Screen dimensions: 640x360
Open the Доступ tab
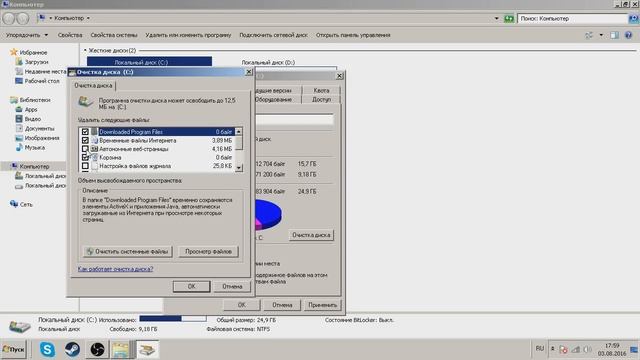pyautogui.click(x=321, y=99)
